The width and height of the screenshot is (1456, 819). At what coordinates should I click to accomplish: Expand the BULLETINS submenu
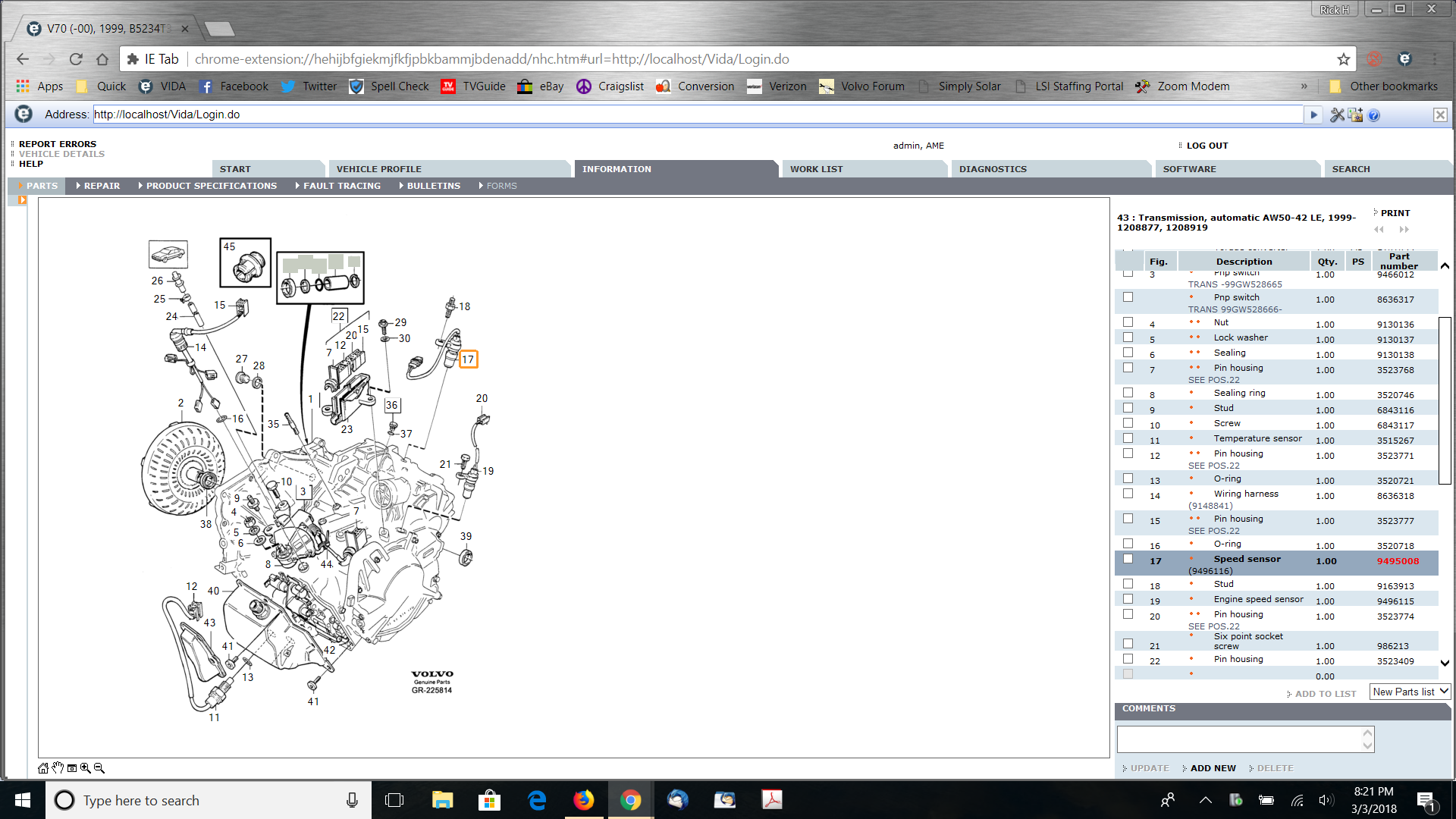(433, 186)
